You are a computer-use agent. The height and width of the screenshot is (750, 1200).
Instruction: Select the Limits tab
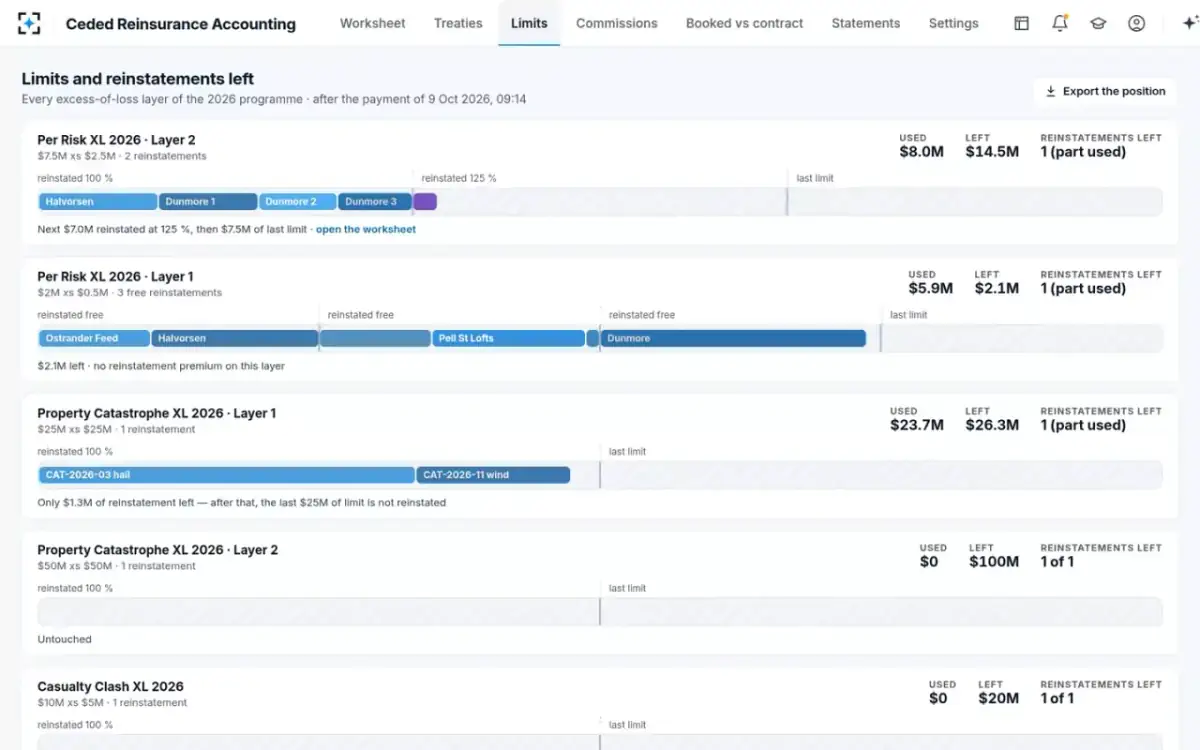coord(529,23)
